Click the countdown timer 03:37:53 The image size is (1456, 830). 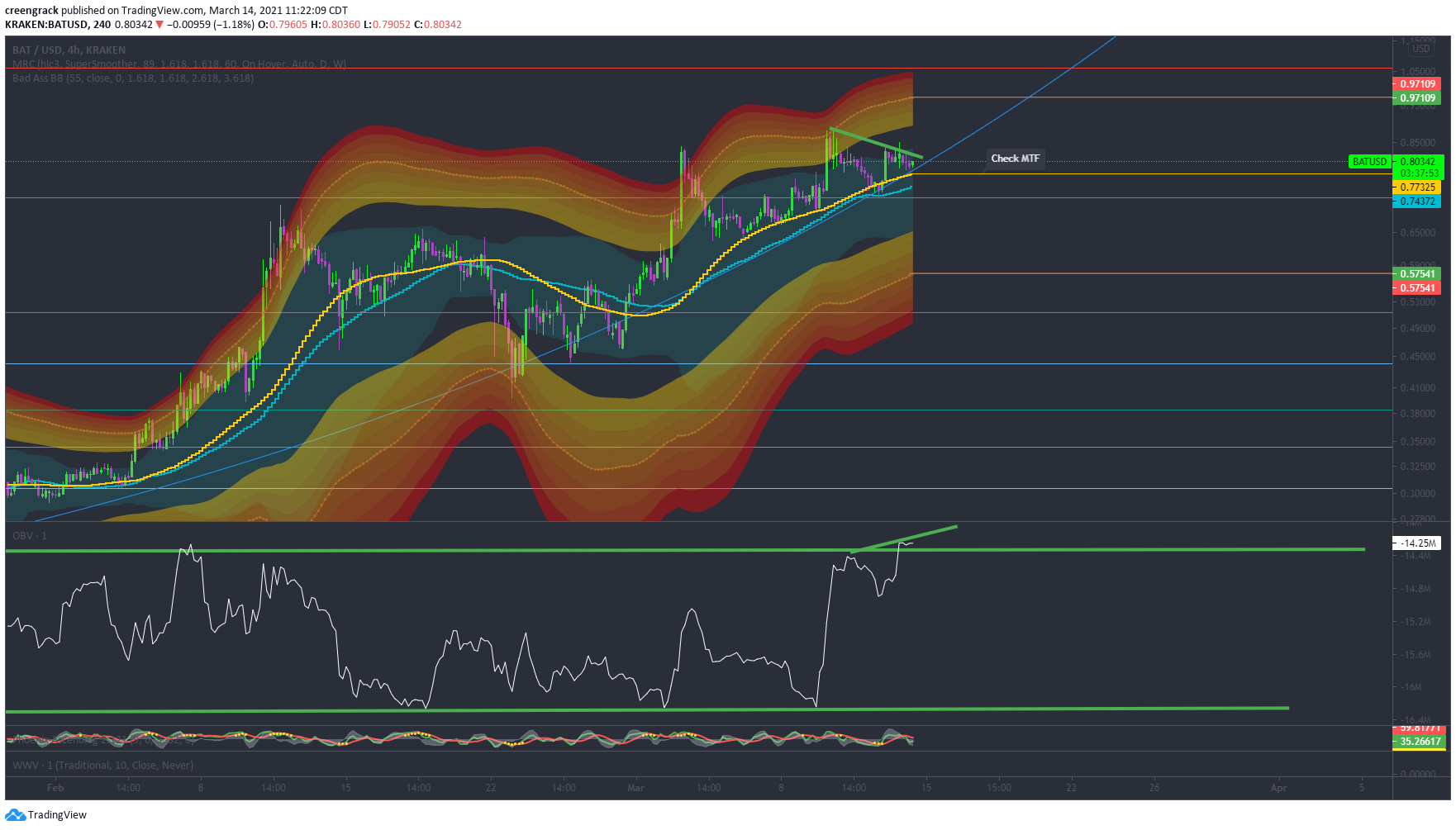(x=1419, y=173)
